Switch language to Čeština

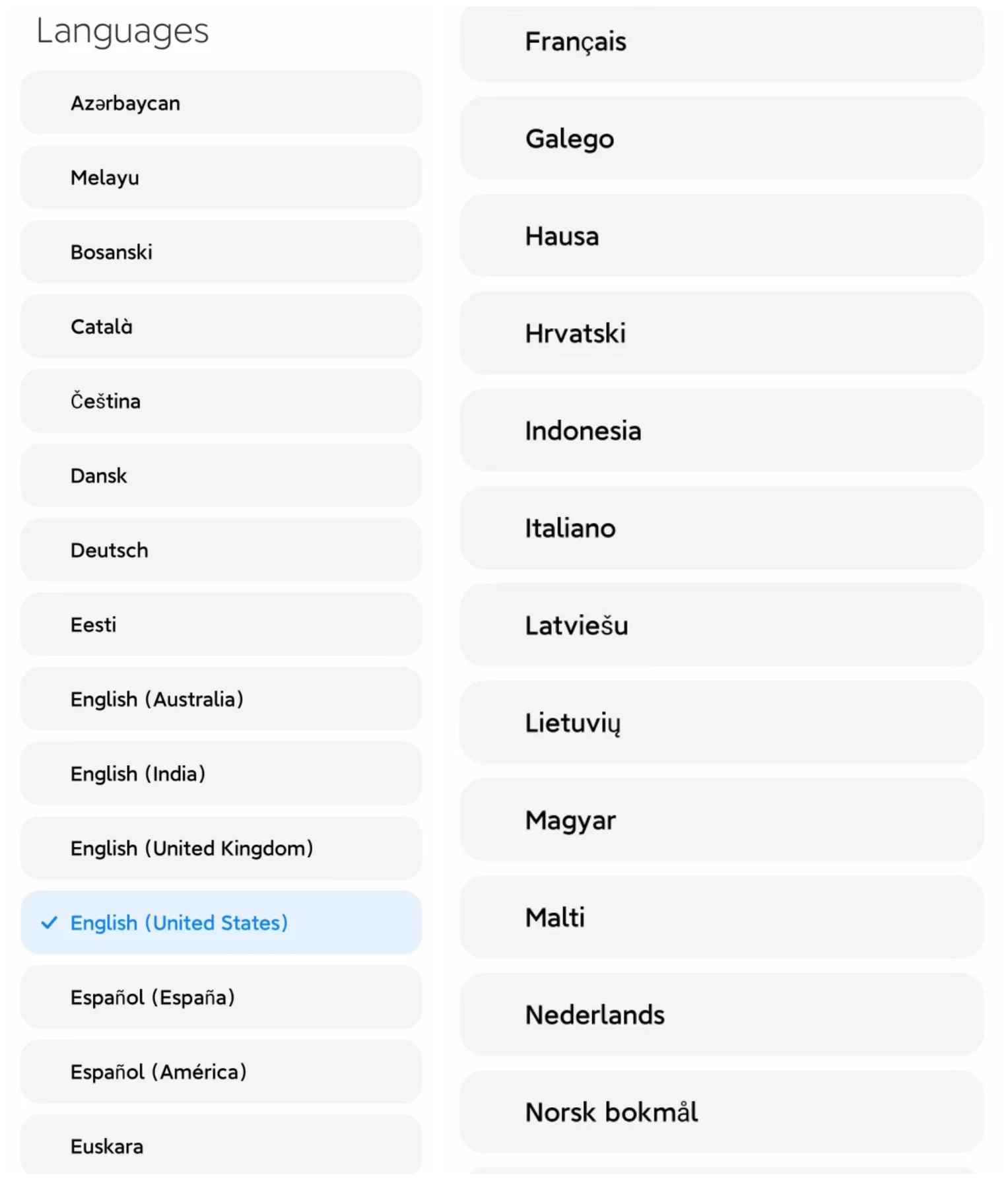(220, 401)
